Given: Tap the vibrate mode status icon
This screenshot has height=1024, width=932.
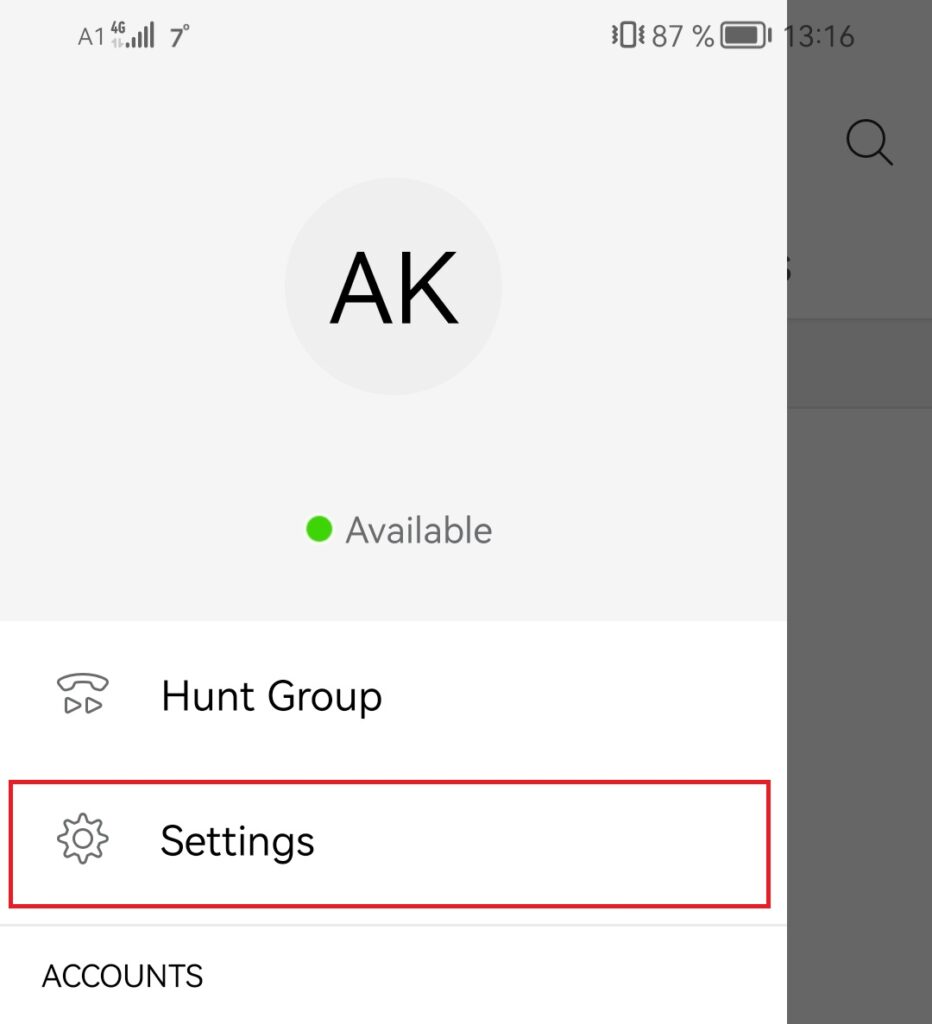Looking at the screenshot, I should 627,37.
